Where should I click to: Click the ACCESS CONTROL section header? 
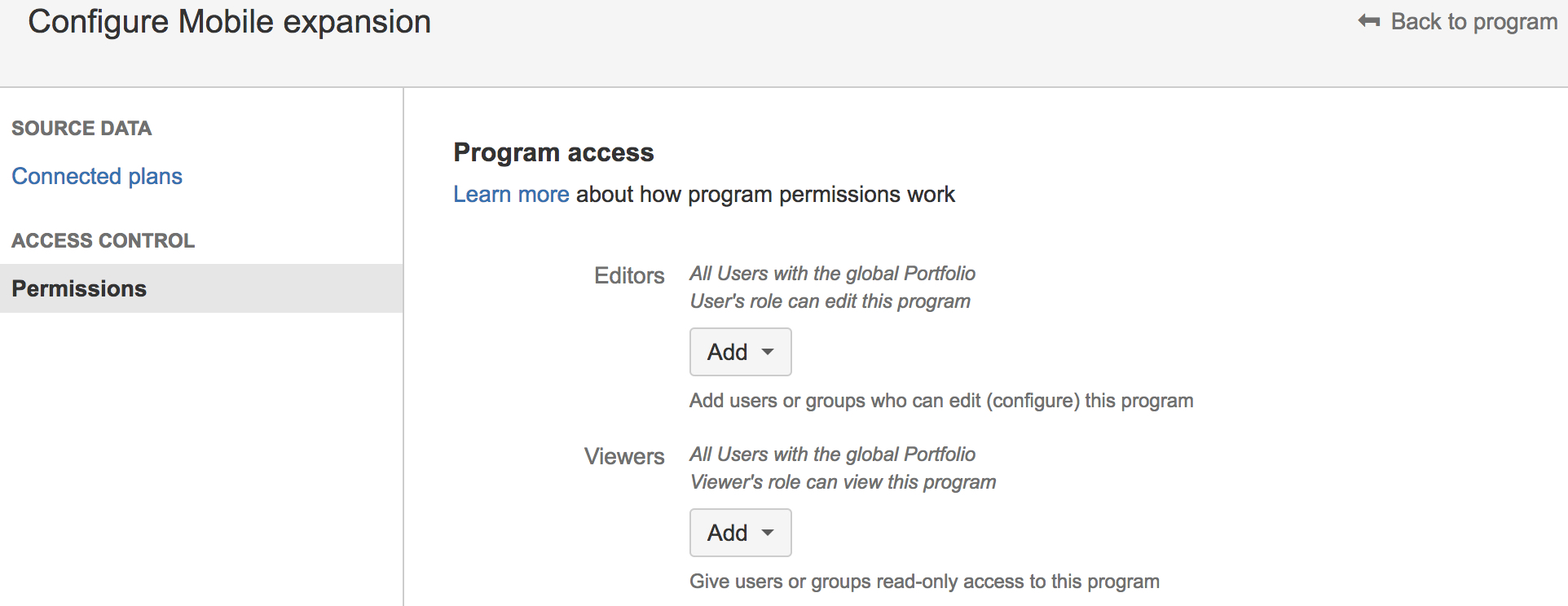(104, 240)
